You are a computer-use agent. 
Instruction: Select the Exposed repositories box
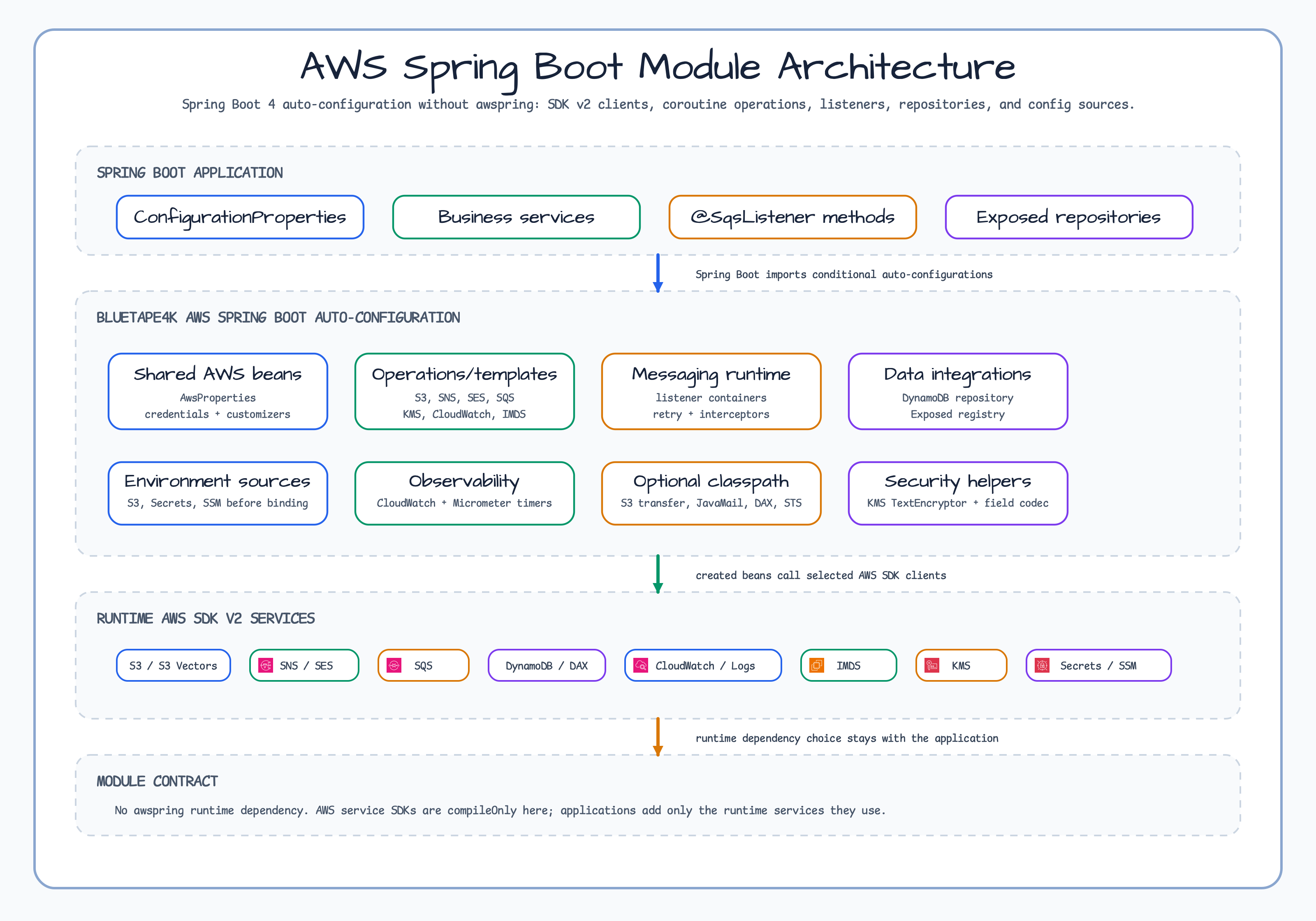pyautogui.click(x=1069, y=217)
